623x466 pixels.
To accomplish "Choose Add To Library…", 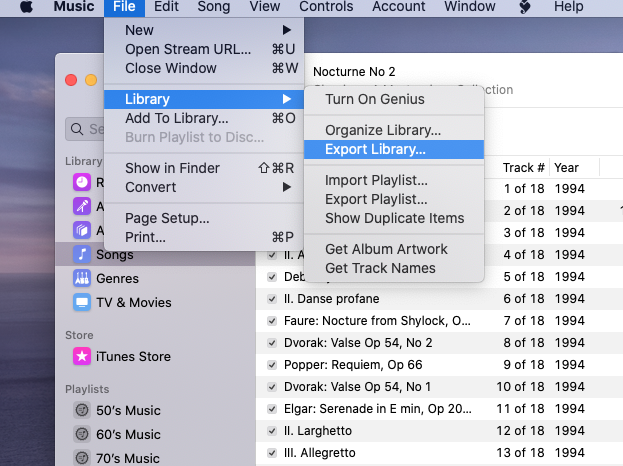I will [x=204, y=118].
